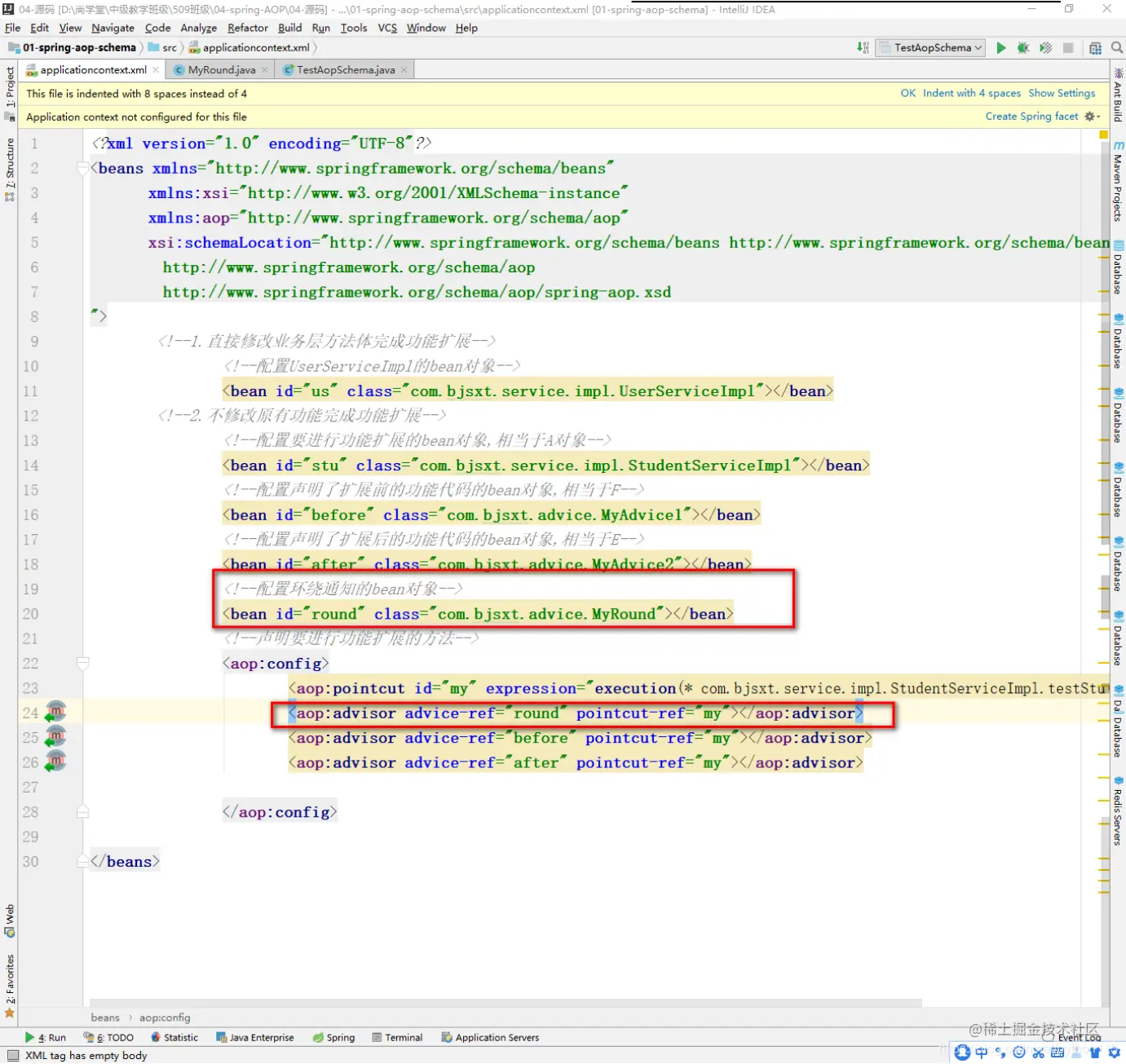Open the Build menu
Viewport: 1126px width, 1064px height.
point(289,28)
